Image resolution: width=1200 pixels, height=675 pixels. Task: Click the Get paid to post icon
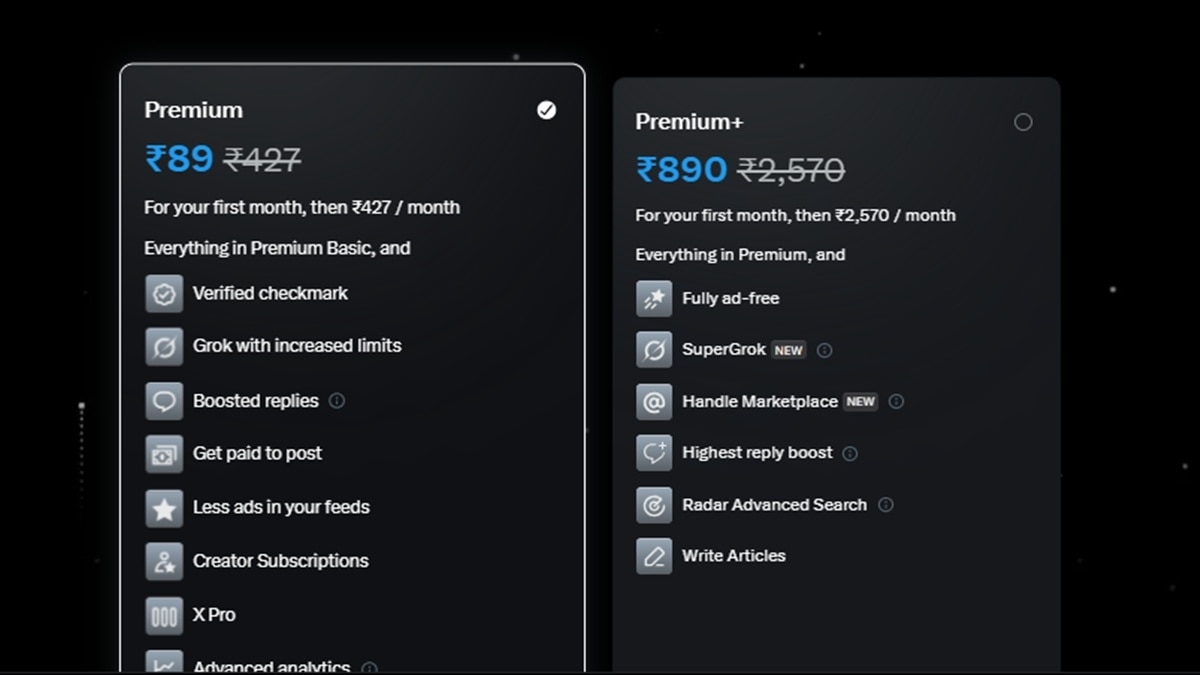tap(164, 454)
